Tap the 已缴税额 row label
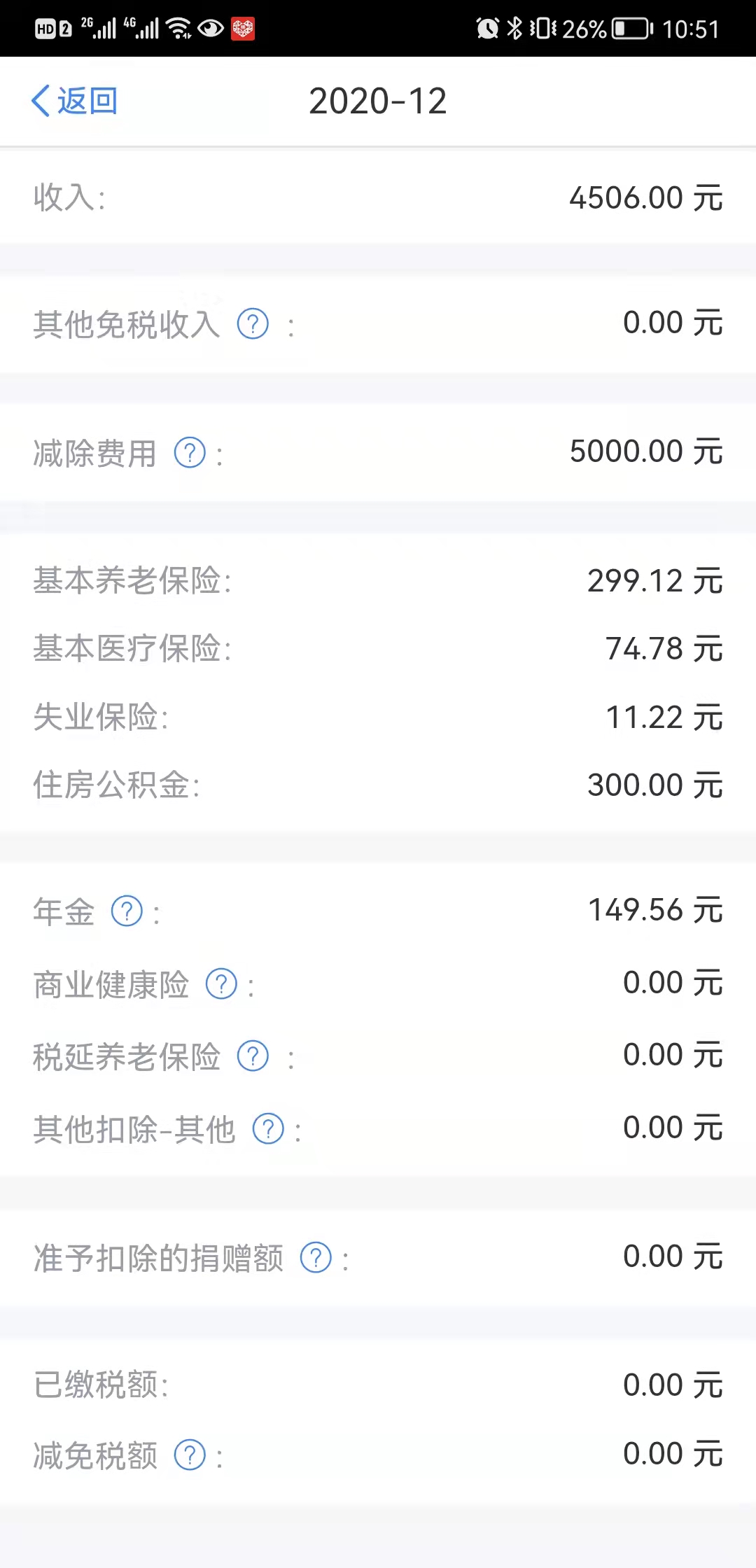Image resolution: width=756 pixels, height=1568 pixels. click(x=101, y=1385)
